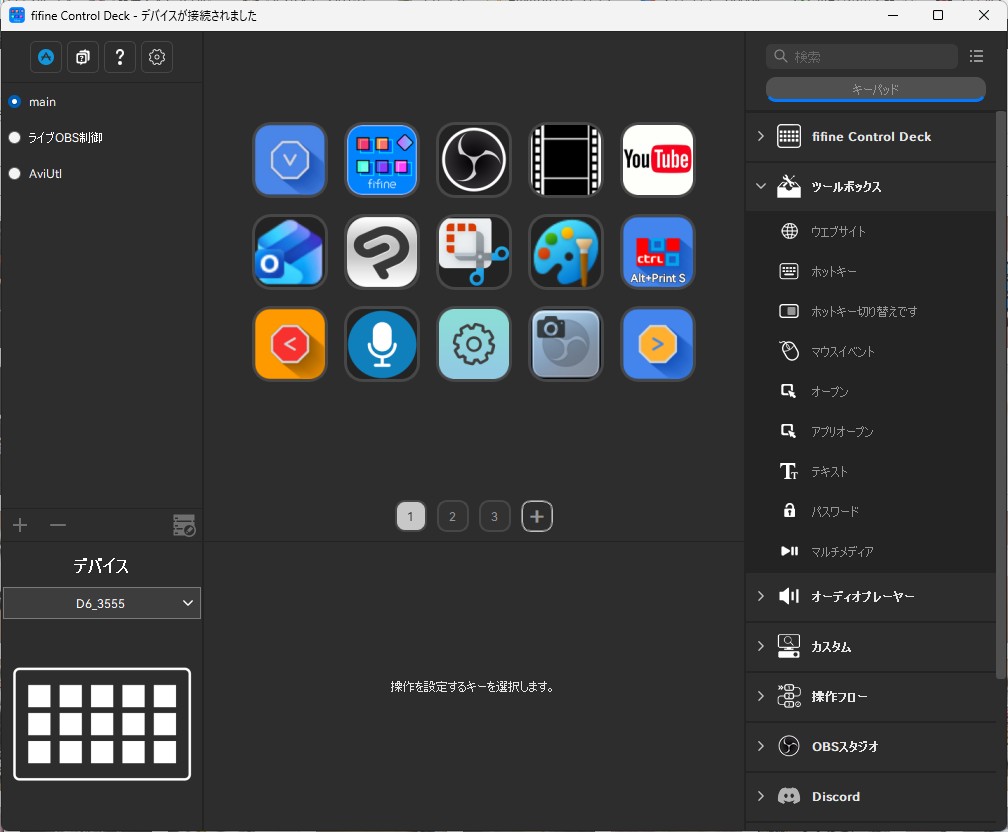Screen dimensions: 1008x832
Task: Select the YouTube key on the deck
Action: pos(657,160)
